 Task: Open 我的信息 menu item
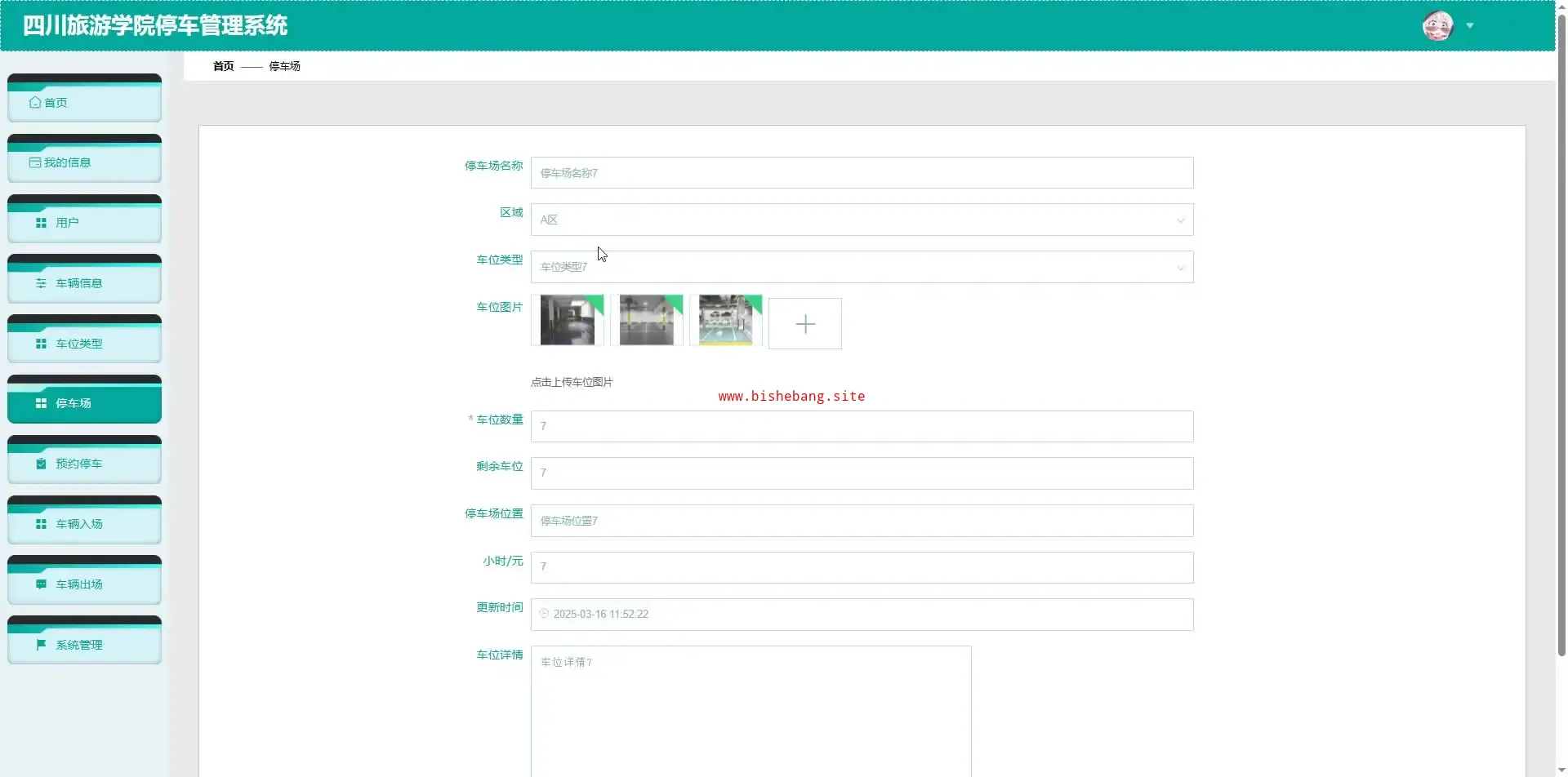(84, 158)
